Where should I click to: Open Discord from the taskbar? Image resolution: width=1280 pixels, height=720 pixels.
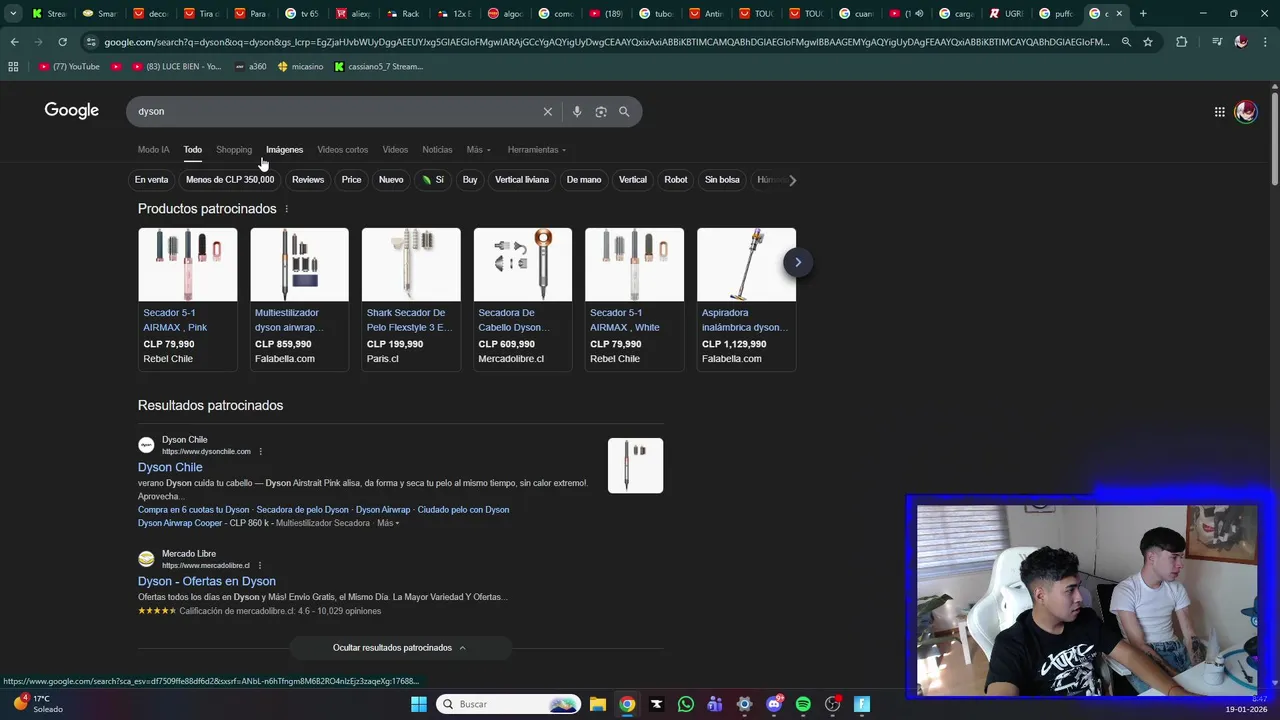click(774, 704)
